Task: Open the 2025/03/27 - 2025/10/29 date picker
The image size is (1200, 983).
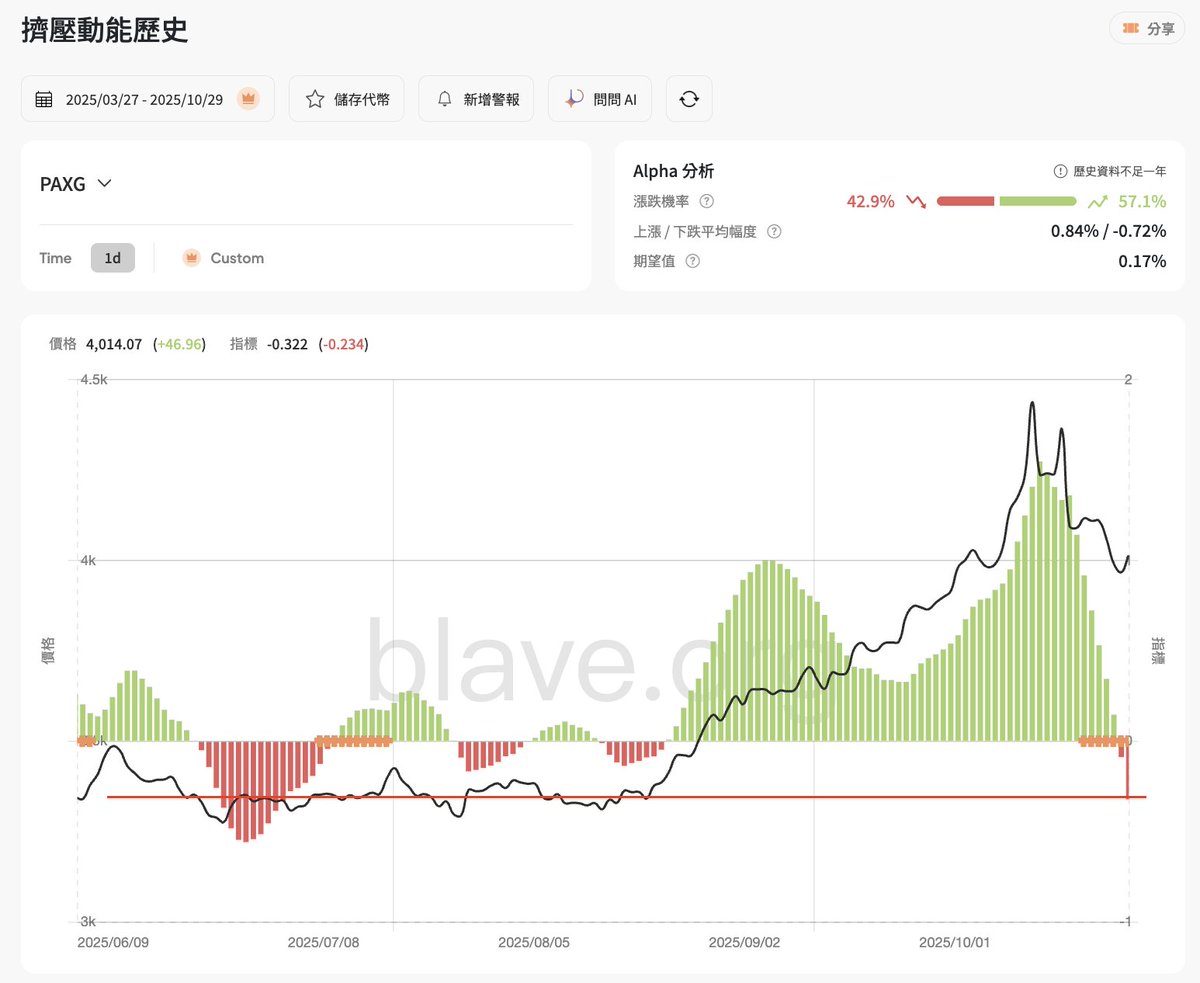Action: 144,99
